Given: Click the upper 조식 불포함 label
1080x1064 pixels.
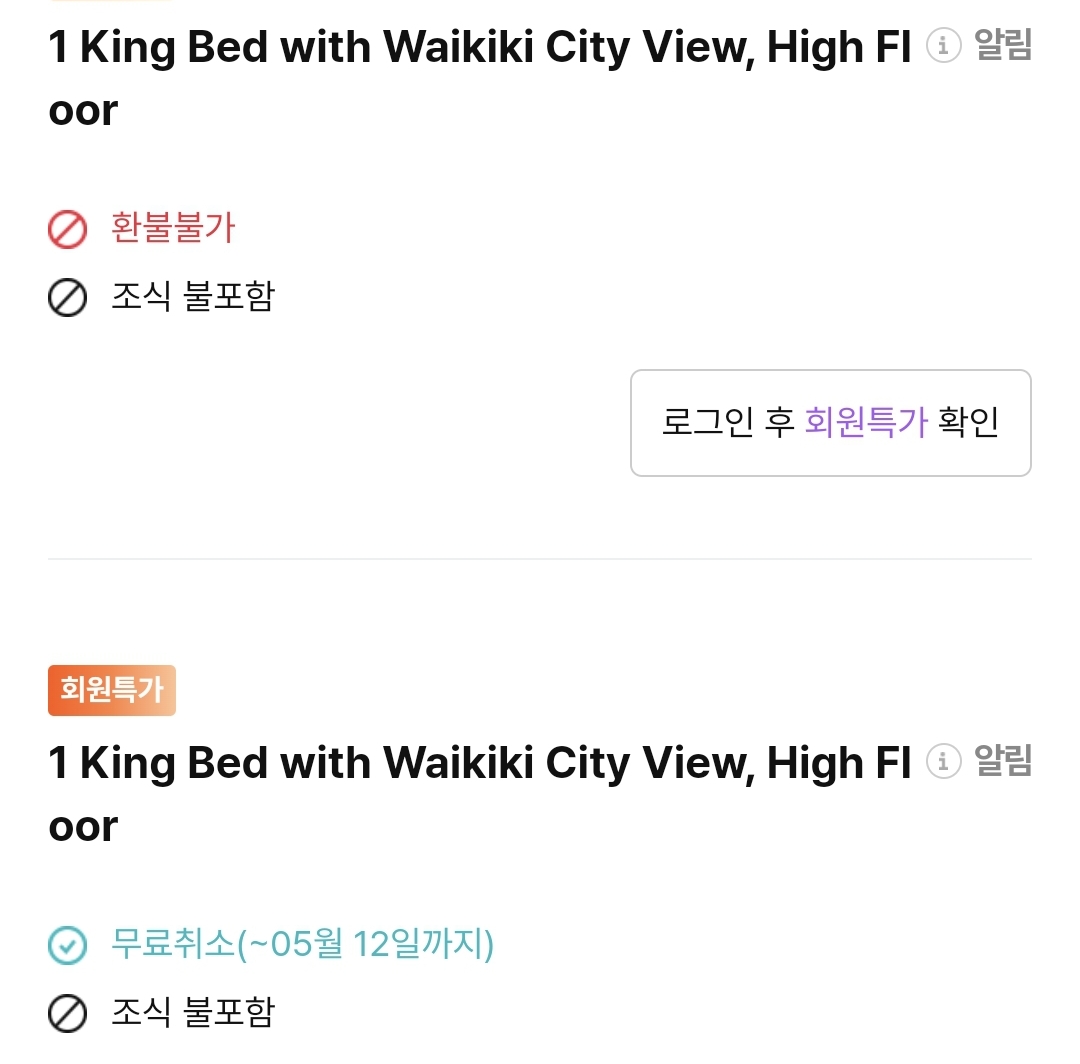Looking at the screenshot, I should [x=193, y=296].
